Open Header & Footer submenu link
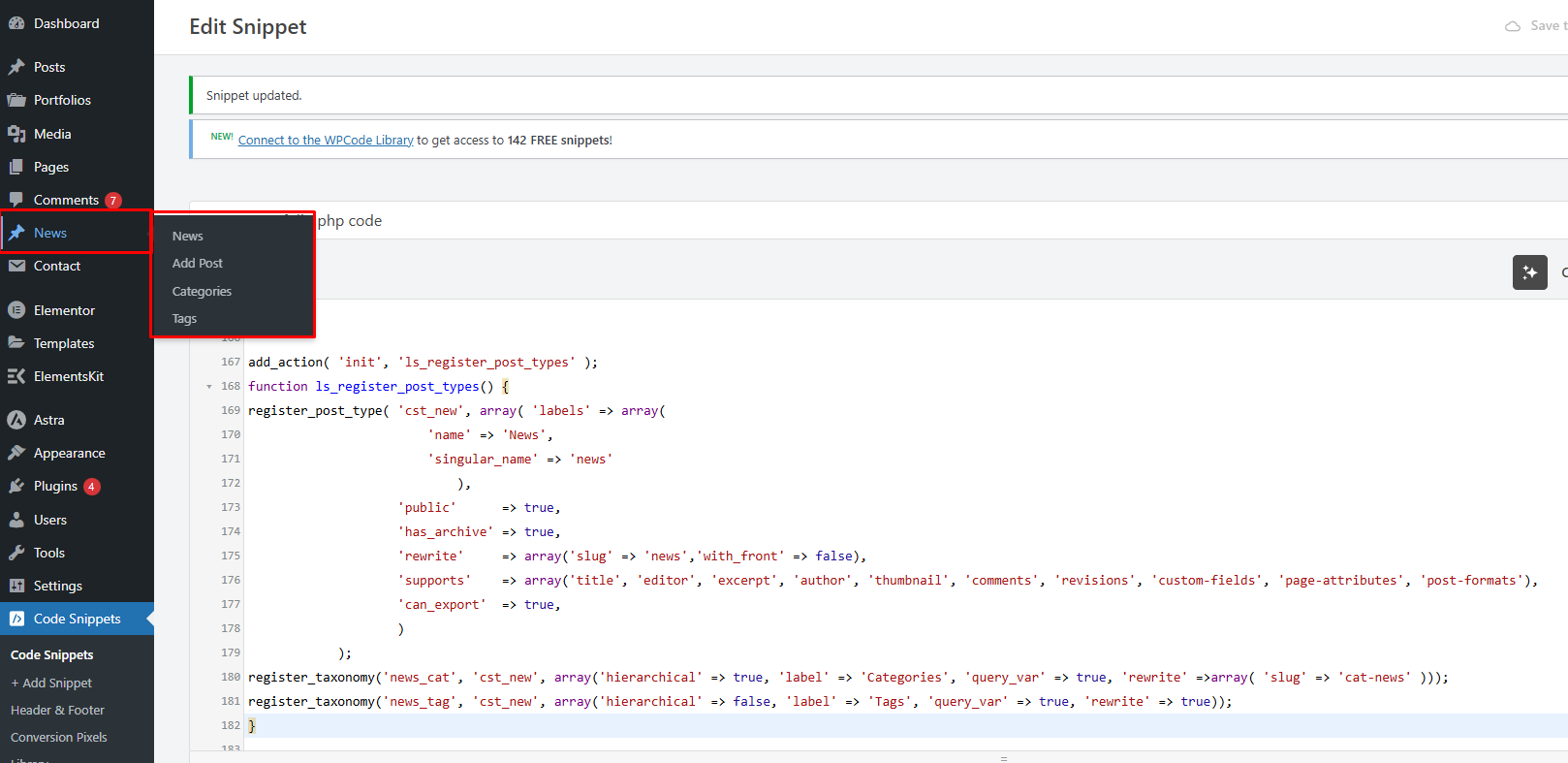This screenshot has width=1568, height=763. pyautogui.click(x=57, y=710)
